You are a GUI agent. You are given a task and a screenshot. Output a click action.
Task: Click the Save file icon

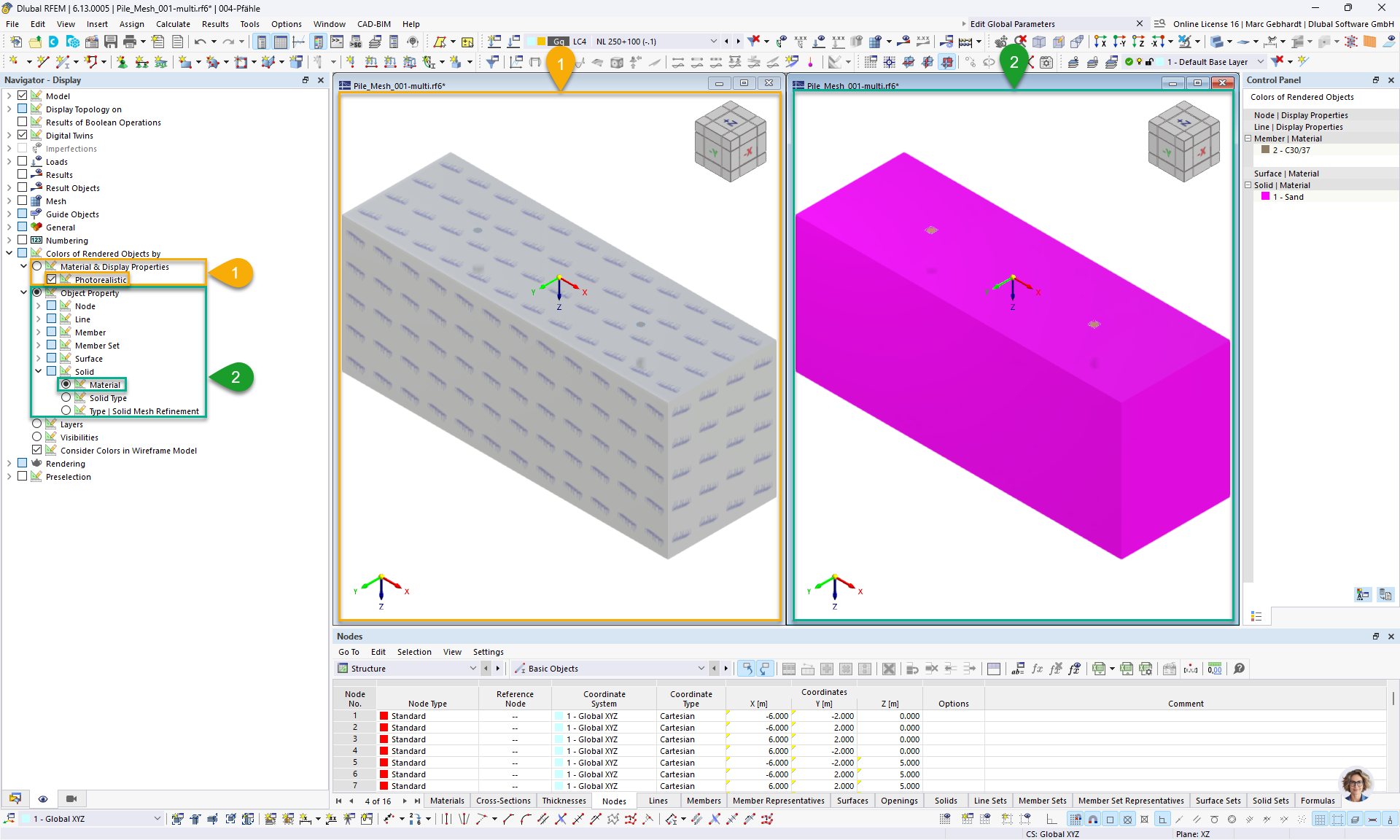click(x=111, y=42)
